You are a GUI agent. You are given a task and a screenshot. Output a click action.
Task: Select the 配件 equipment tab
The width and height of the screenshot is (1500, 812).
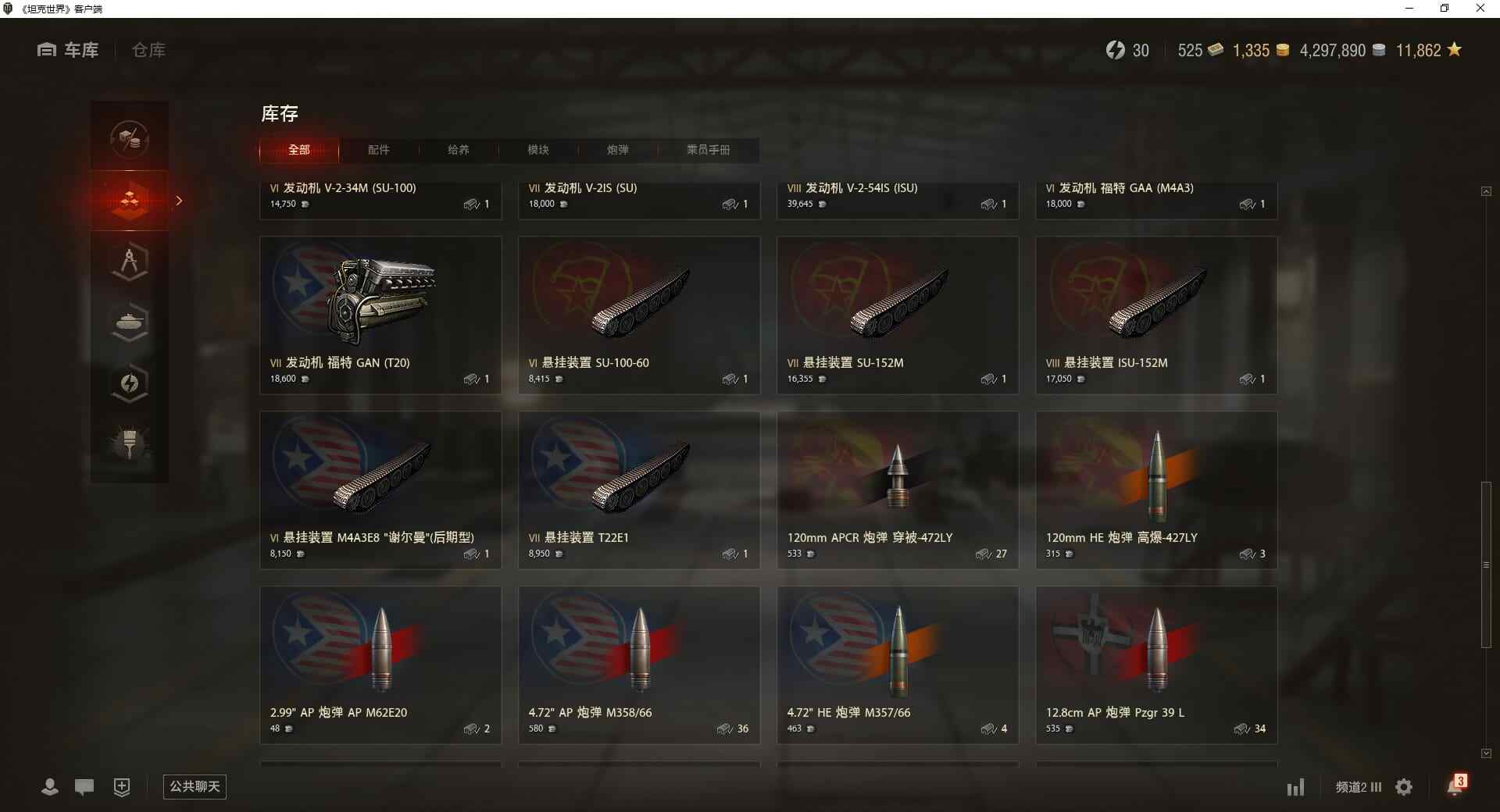tap(378, 150)
